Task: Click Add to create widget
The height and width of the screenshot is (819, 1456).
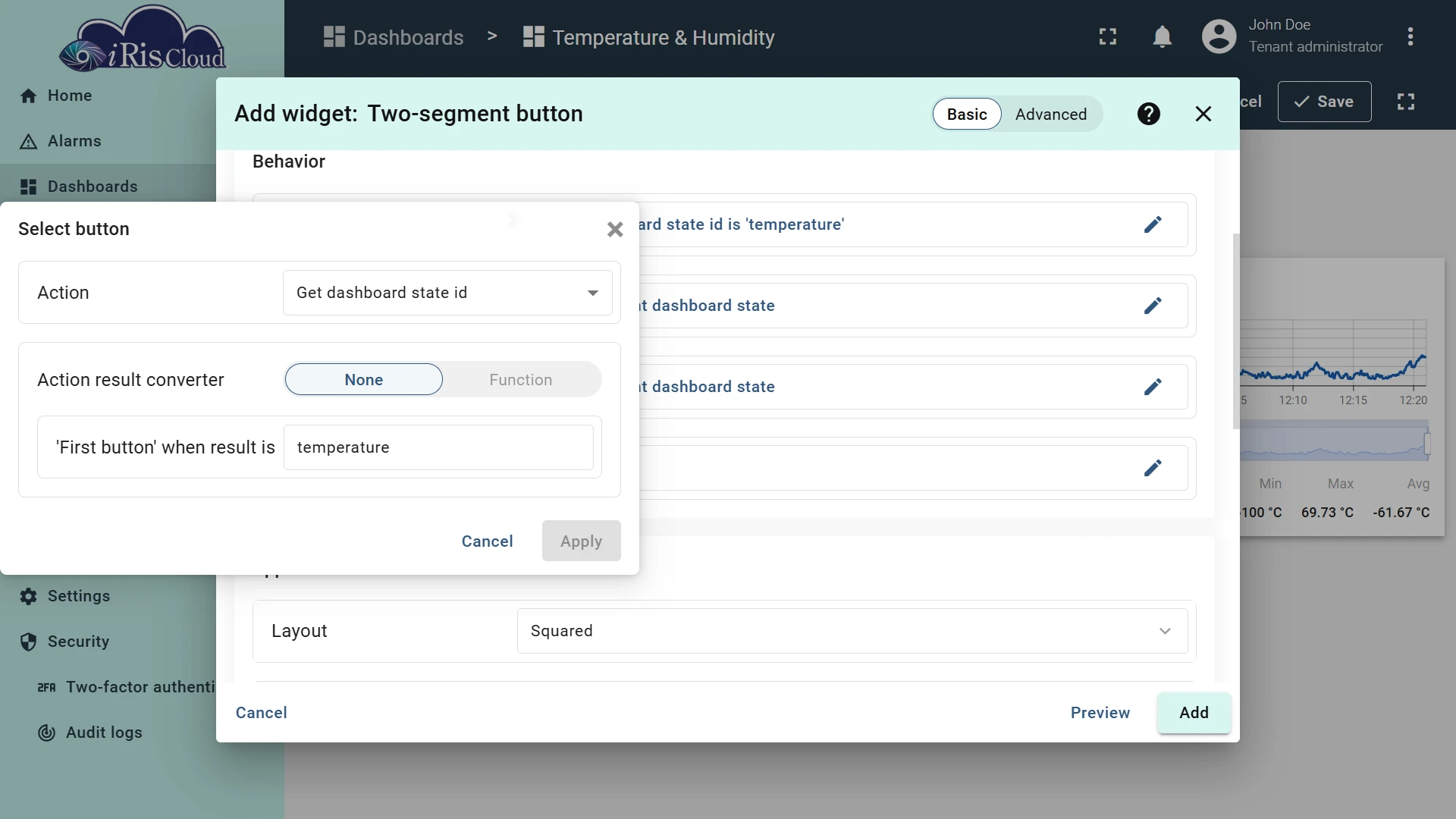Action: pyautogui.click(x=1194, y=713)
